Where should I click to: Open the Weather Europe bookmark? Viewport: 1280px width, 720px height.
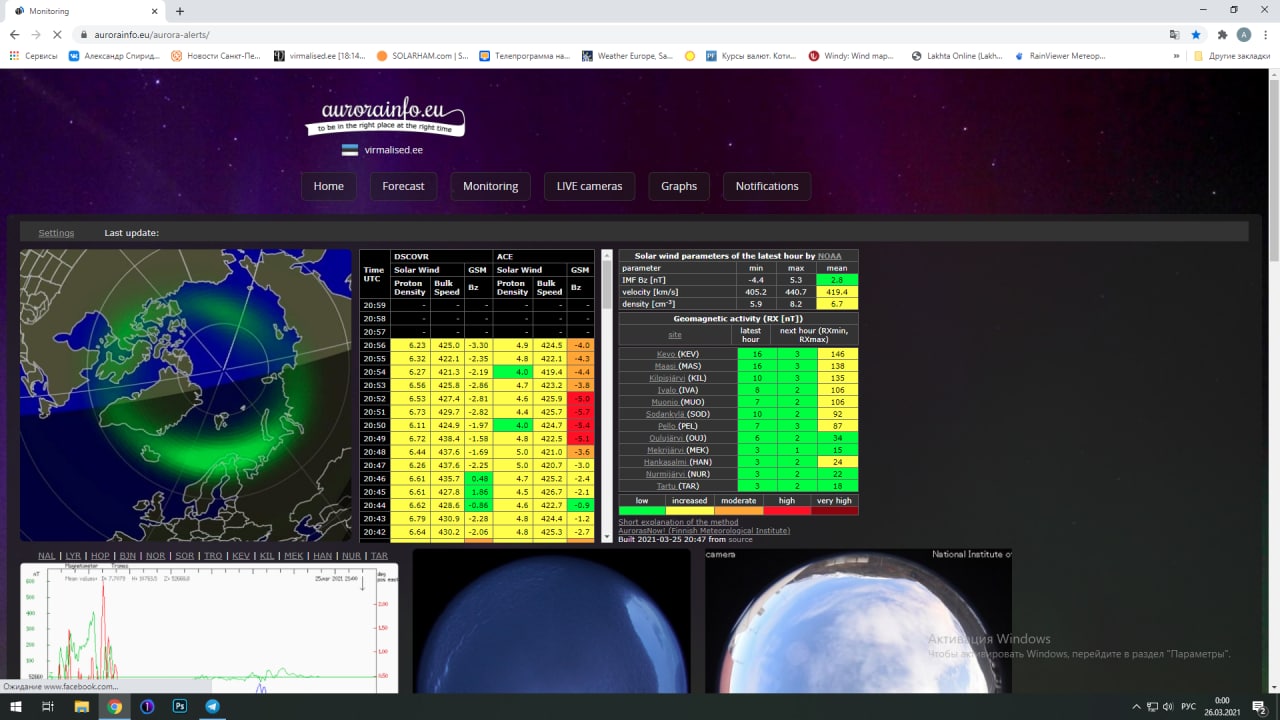628,56
